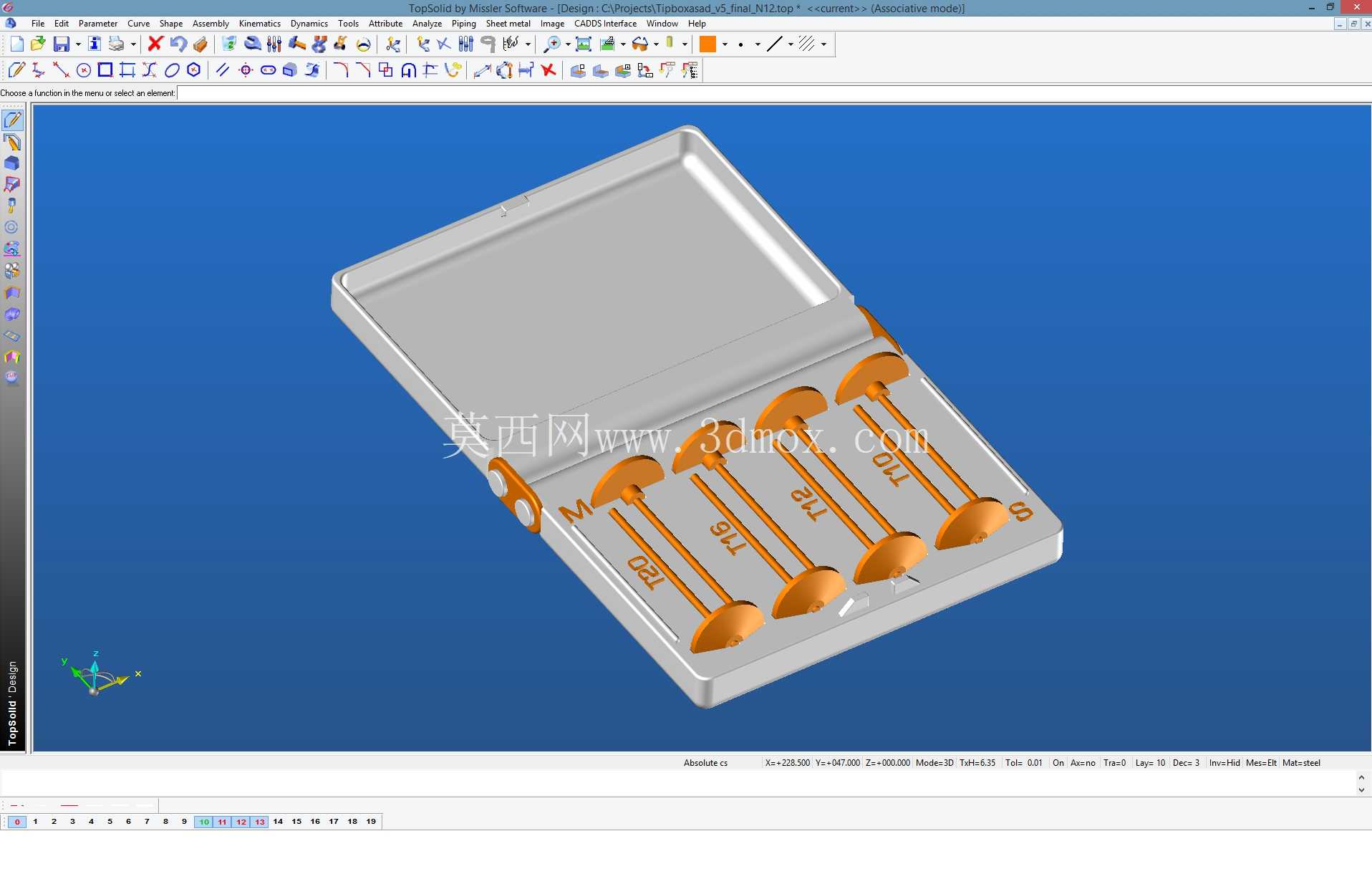Click the hammer tool icon in top toolbar
Image resolution: width=1372 pixels, height=874 pixels.
click(x=296, y=44)
